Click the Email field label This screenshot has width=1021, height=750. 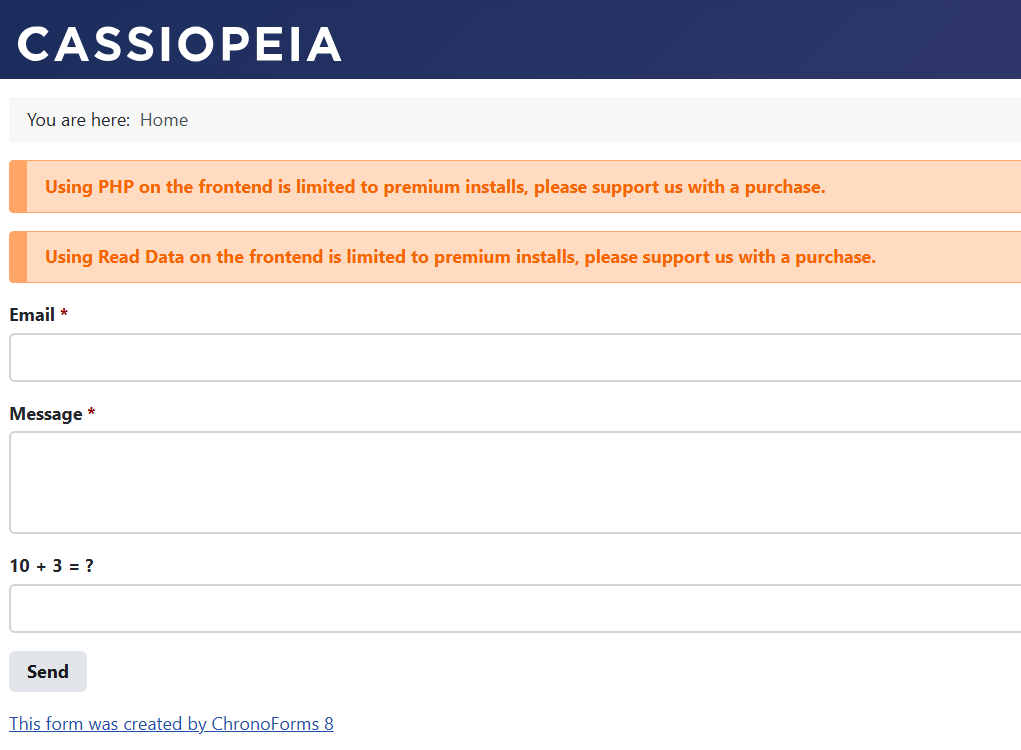tap(32, 315)
